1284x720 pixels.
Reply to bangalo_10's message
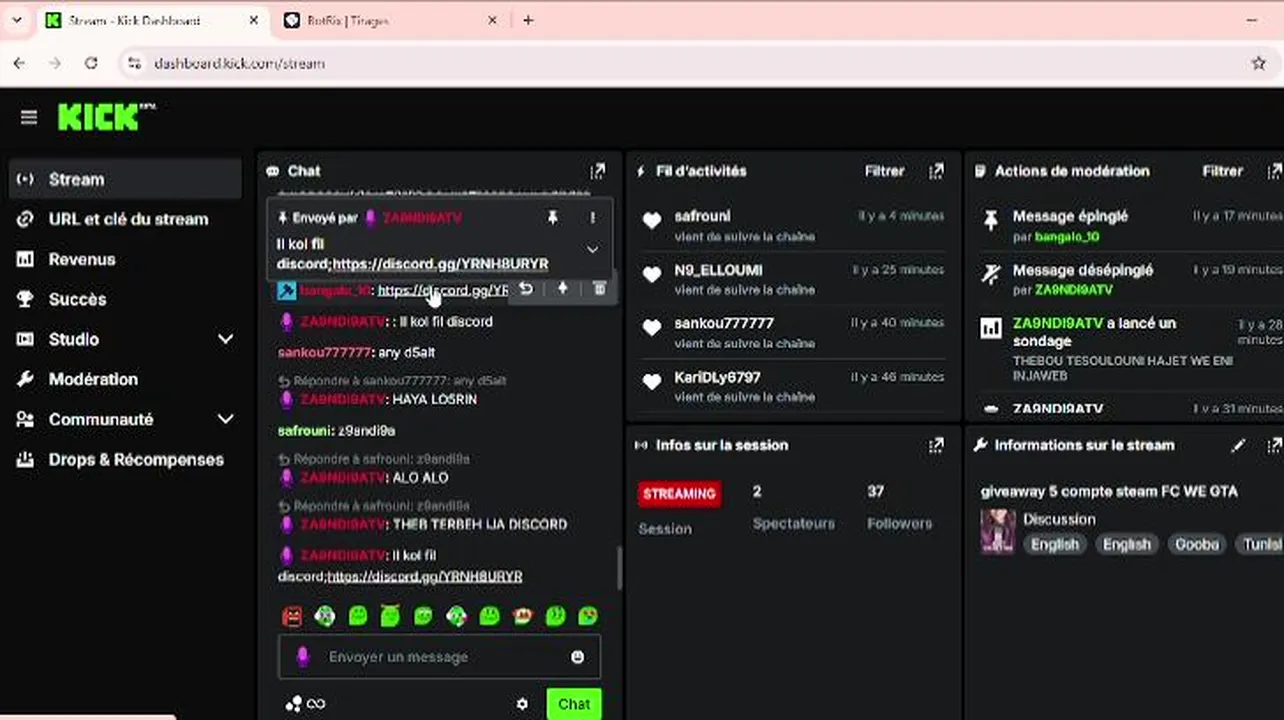click(x=526, y=289)
